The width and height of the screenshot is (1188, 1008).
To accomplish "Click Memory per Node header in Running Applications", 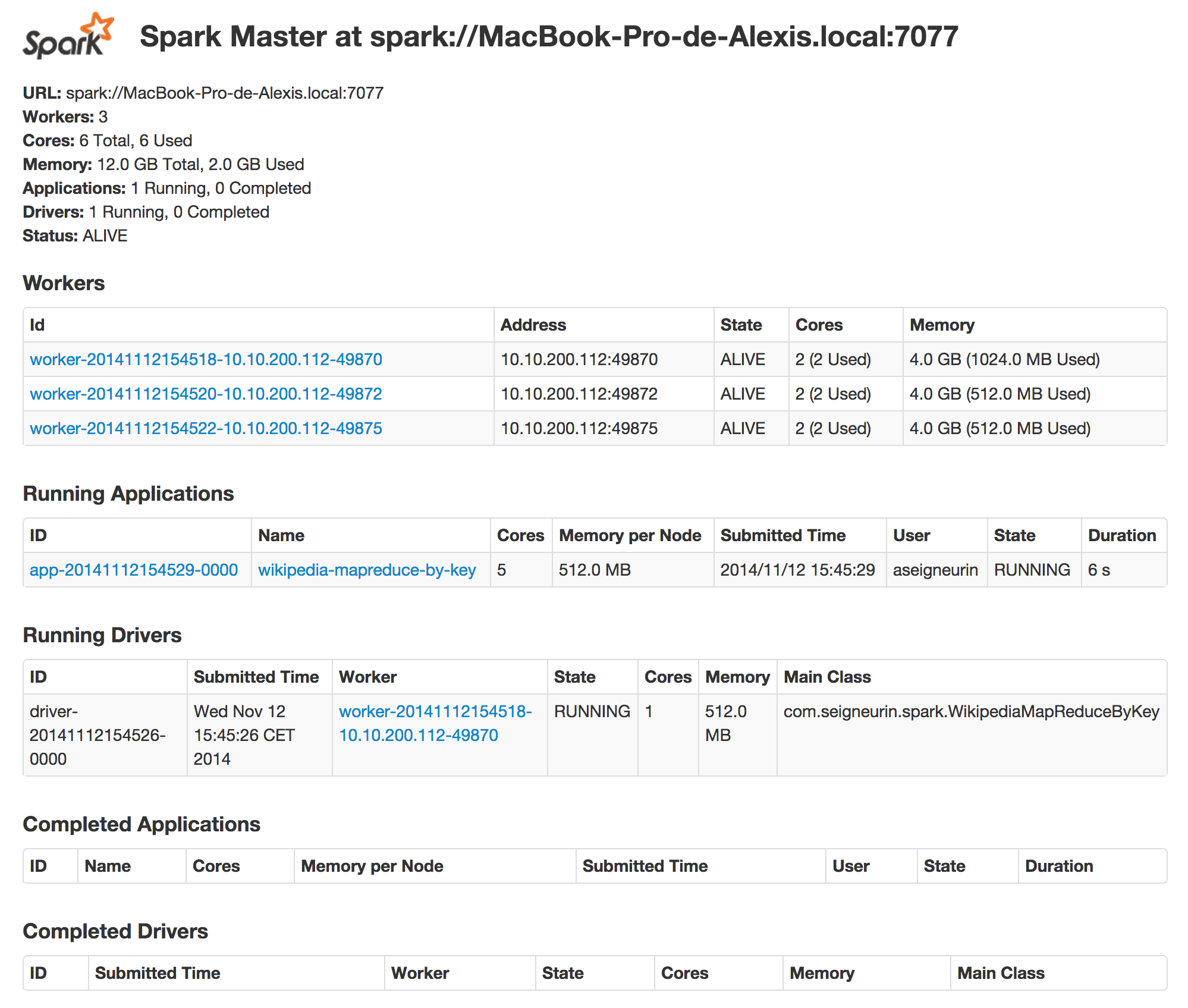I will (630, 535).
